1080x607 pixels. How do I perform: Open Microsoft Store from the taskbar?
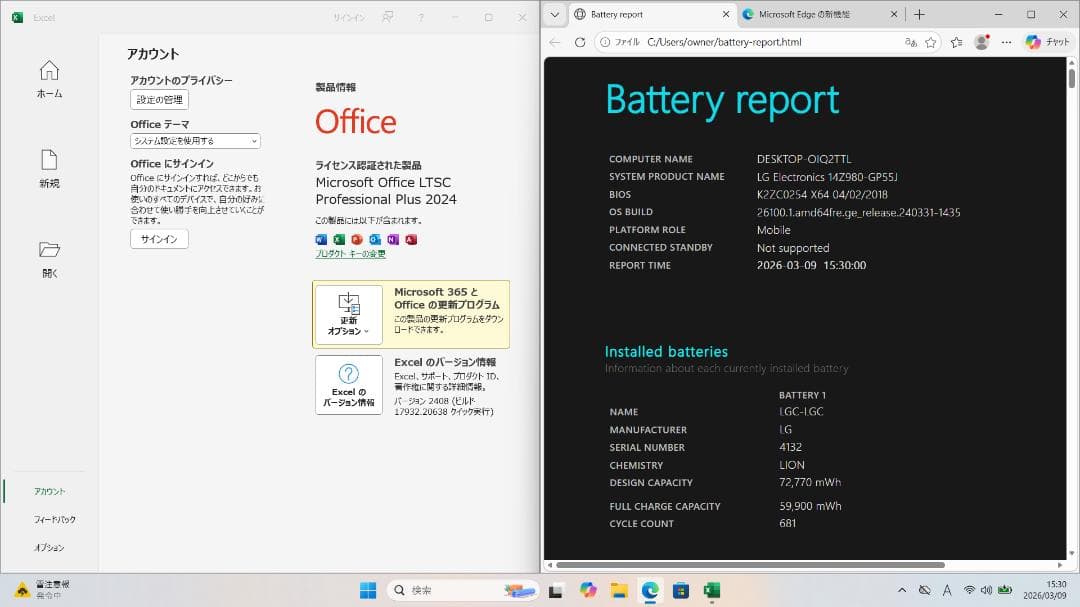pos(681,590)
